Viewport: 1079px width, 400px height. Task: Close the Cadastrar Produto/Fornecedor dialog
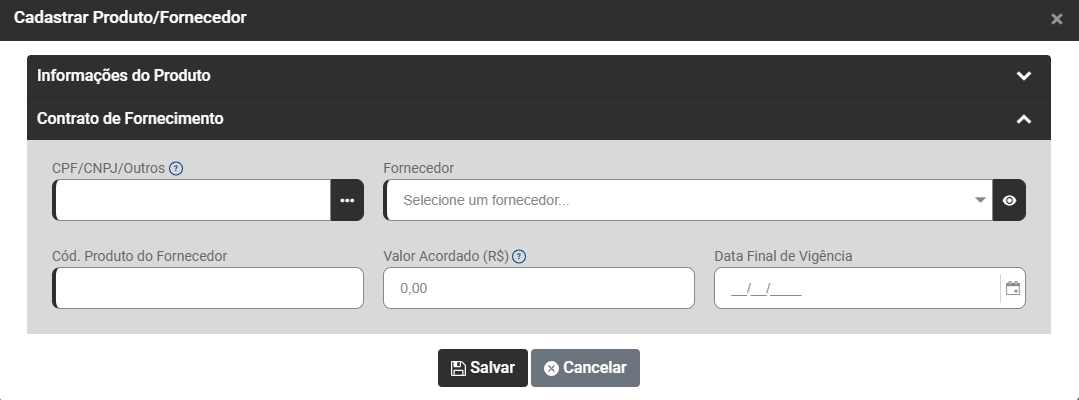[x=1057, y=19]
